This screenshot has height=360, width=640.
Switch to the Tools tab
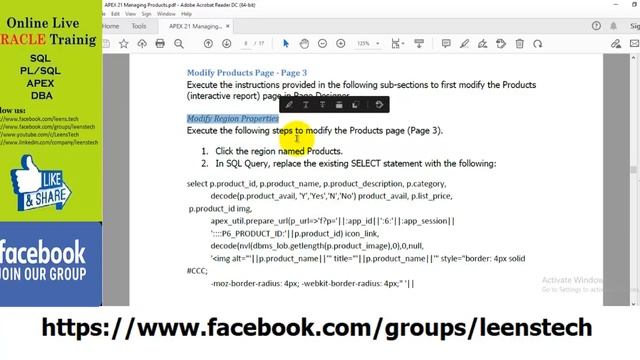tap(139, 26)
